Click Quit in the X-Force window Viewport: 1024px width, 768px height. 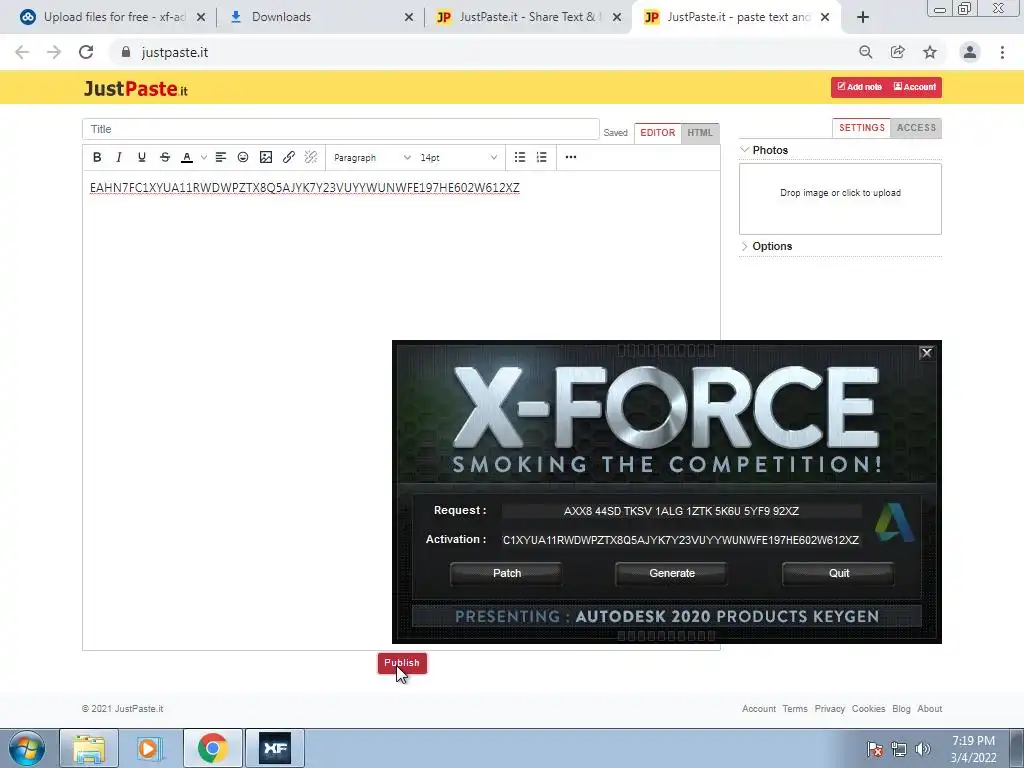click(x=839, y=573)
